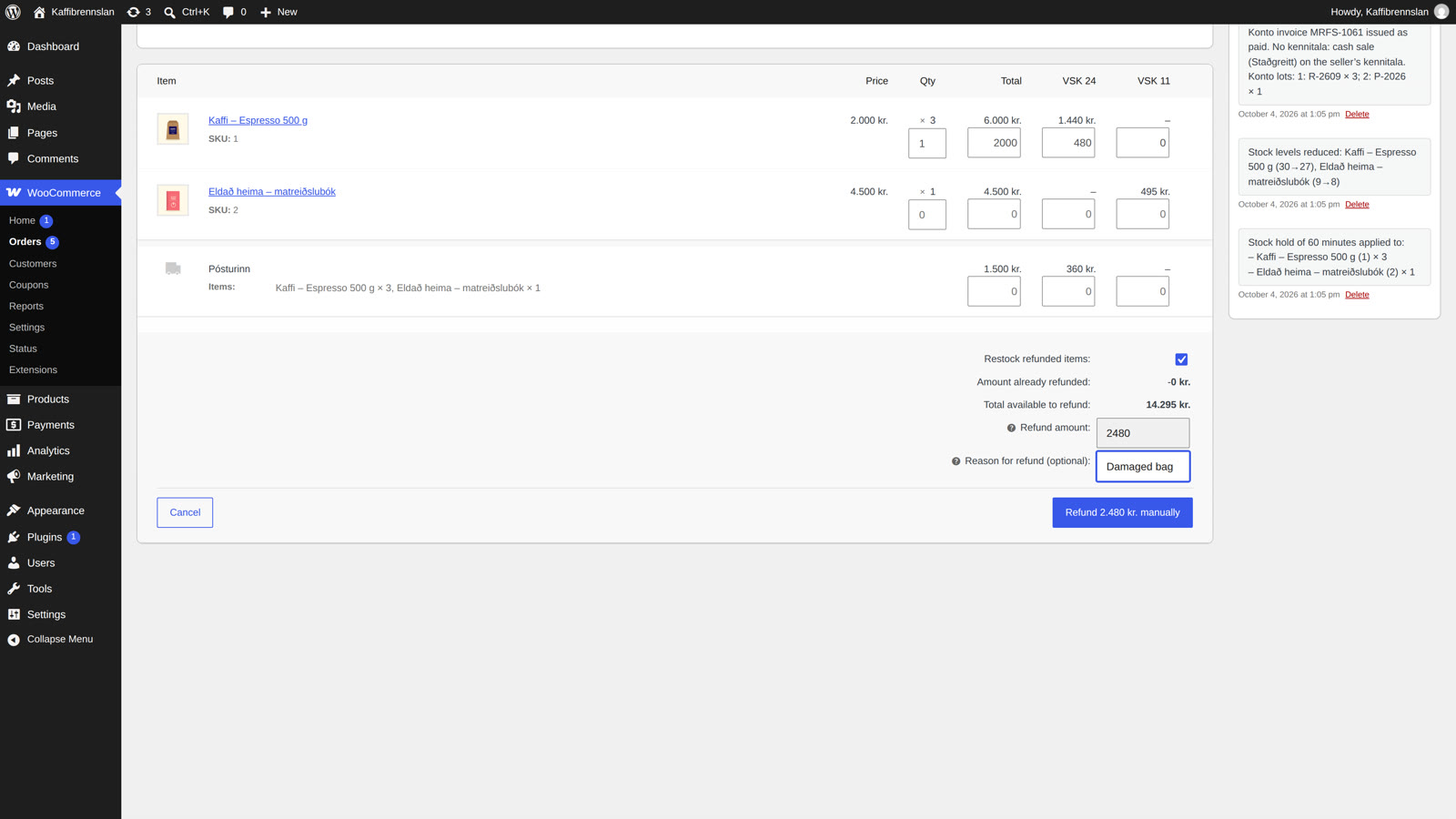Open the Pages menu

tap(60, 133)
